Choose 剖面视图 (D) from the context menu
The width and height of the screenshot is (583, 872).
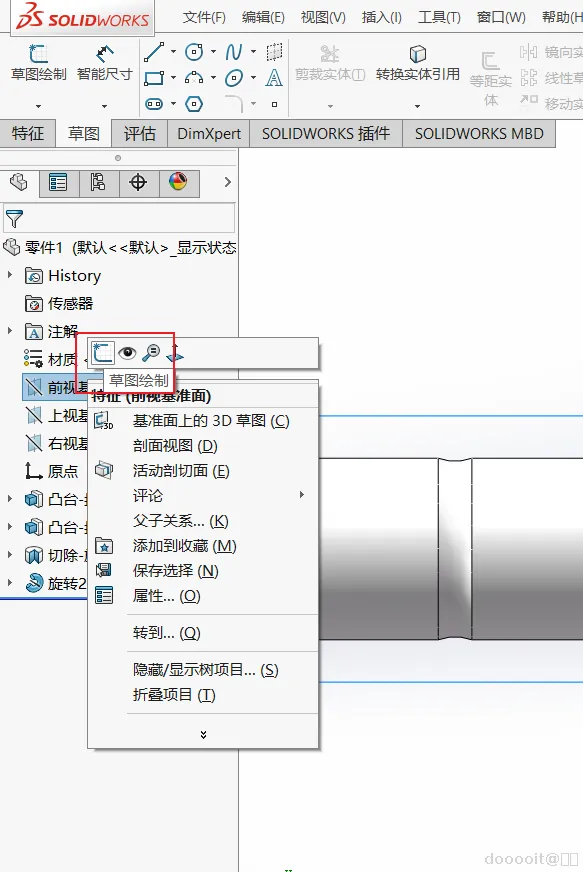(x=175, y=446)
